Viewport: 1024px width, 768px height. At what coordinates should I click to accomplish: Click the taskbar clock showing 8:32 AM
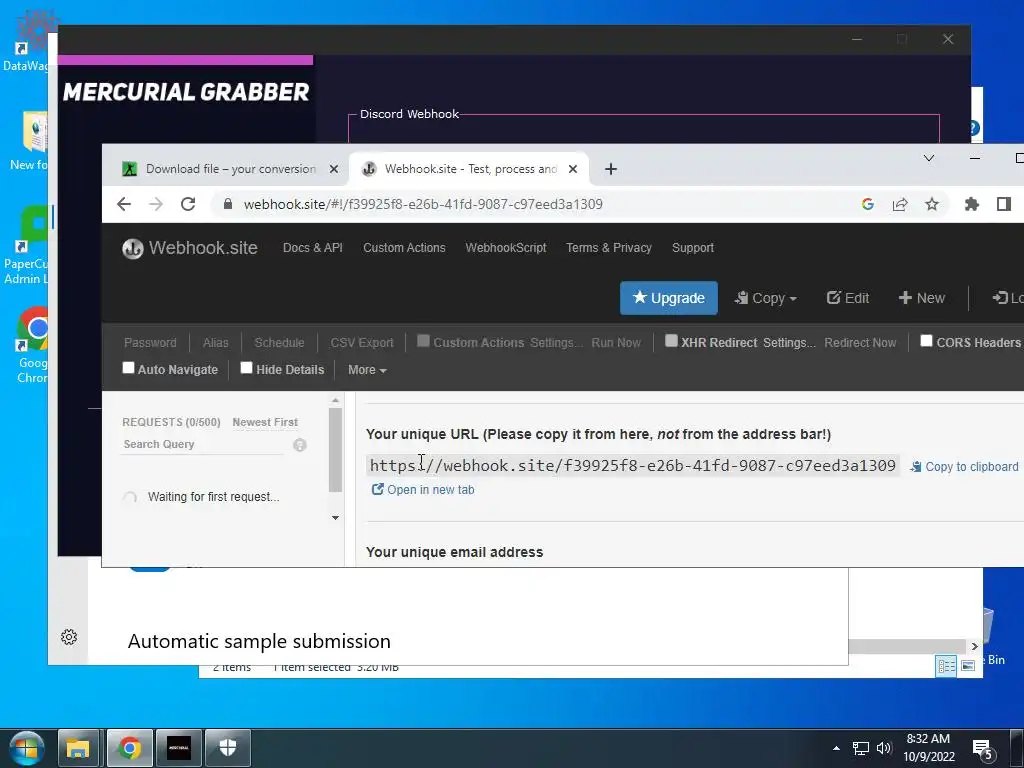(929, 748)
